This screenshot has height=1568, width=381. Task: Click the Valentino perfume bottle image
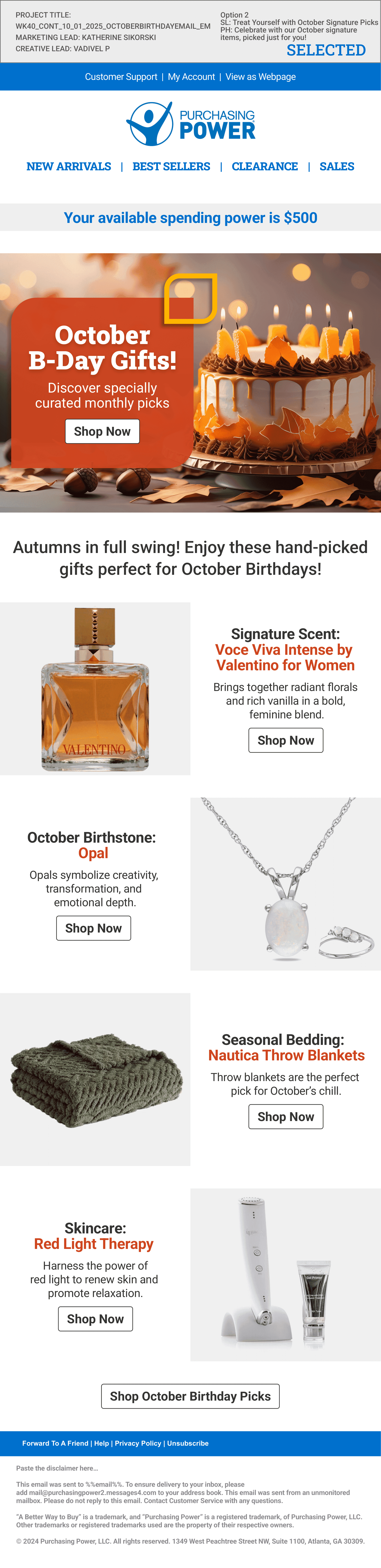tap(95, 688)
